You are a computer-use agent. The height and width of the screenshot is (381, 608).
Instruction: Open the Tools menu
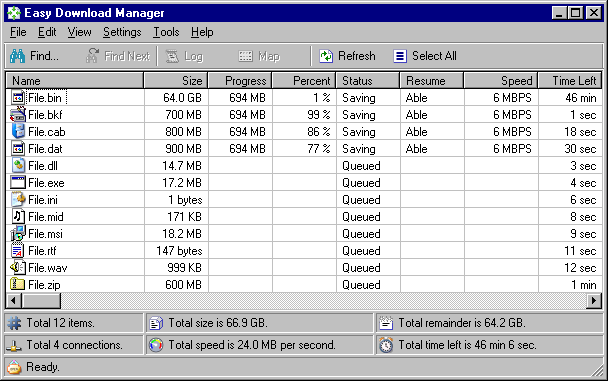(x=166, y=32)
